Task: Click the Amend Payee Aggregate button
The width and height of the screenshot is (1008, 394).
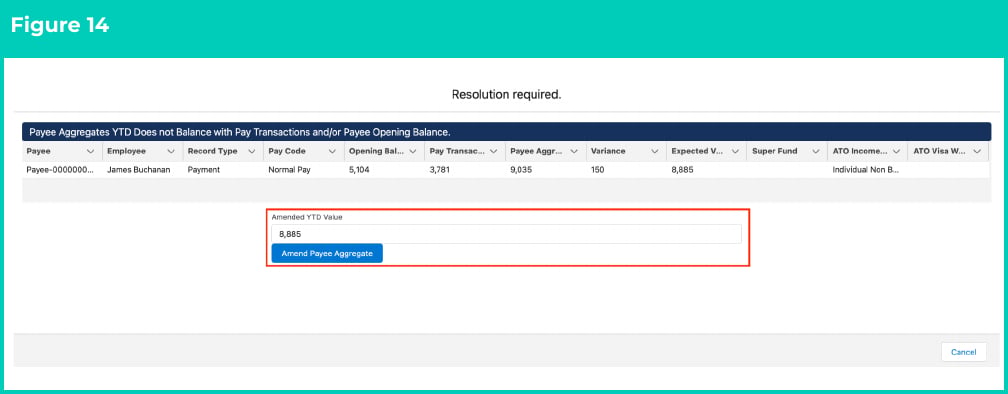Action: [x=327, y=253]
